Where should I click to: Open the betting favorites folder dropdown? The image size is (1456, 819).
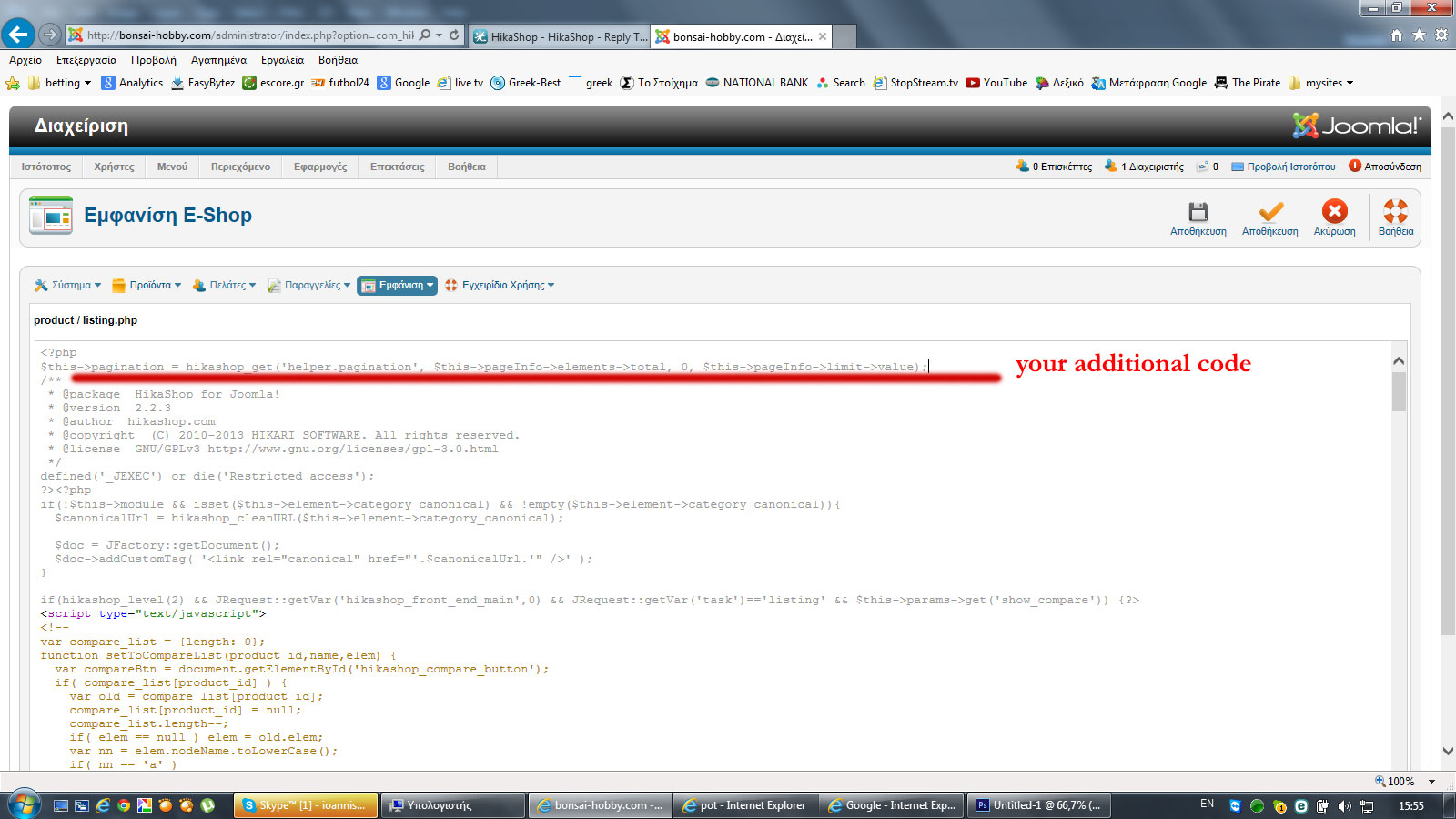pyautogui.click(x=59, y=83)
